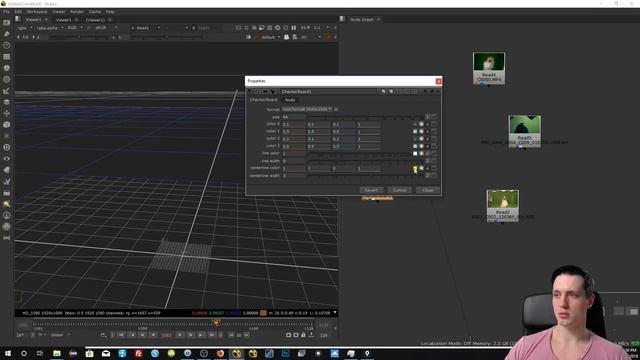Open the Draw nodes toolbar icon
The image size is (640, 360).
point(7,34)
